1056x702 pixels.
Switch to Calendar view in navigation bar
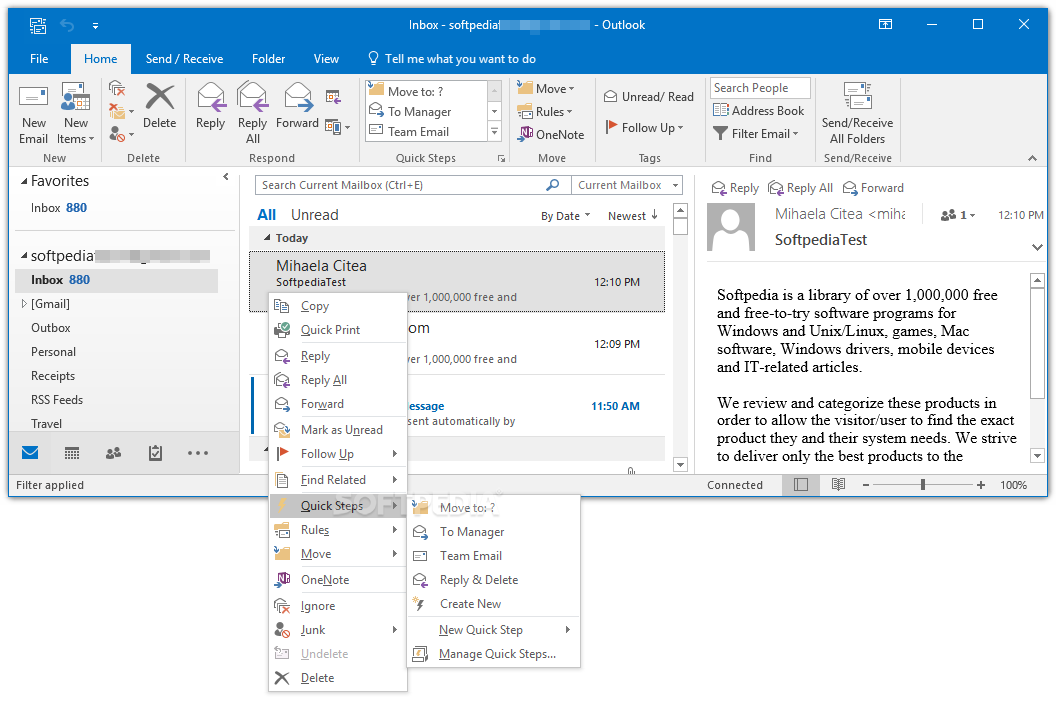tap(72, 453)
